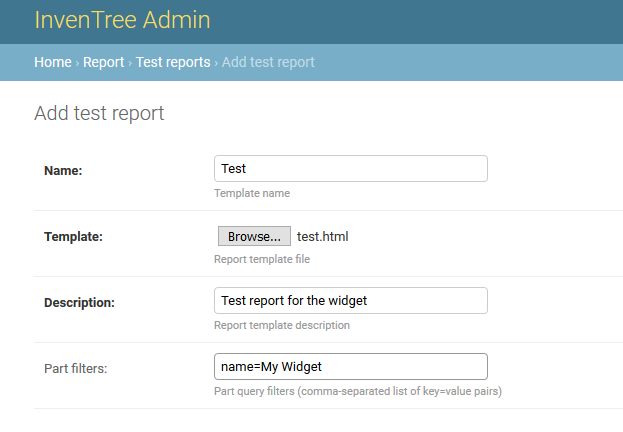Click the 'Add test report' breadcrumb text
Viewport: 623px width, 432px height.
tap(268, 62)
